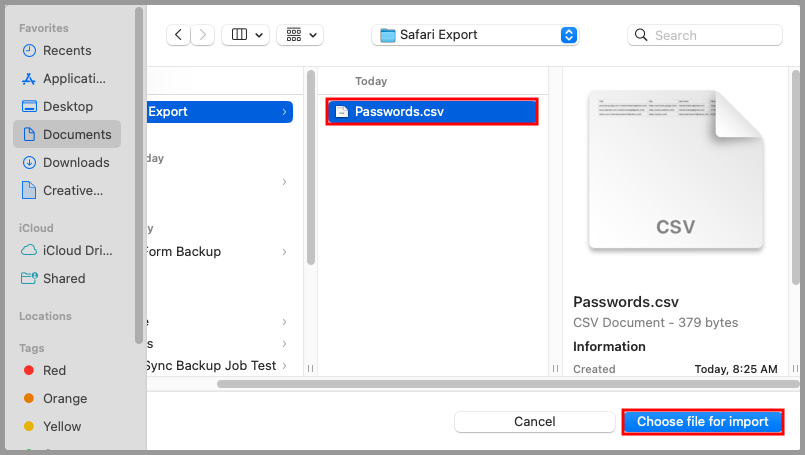Click Choose file for import

coord(702,422)
